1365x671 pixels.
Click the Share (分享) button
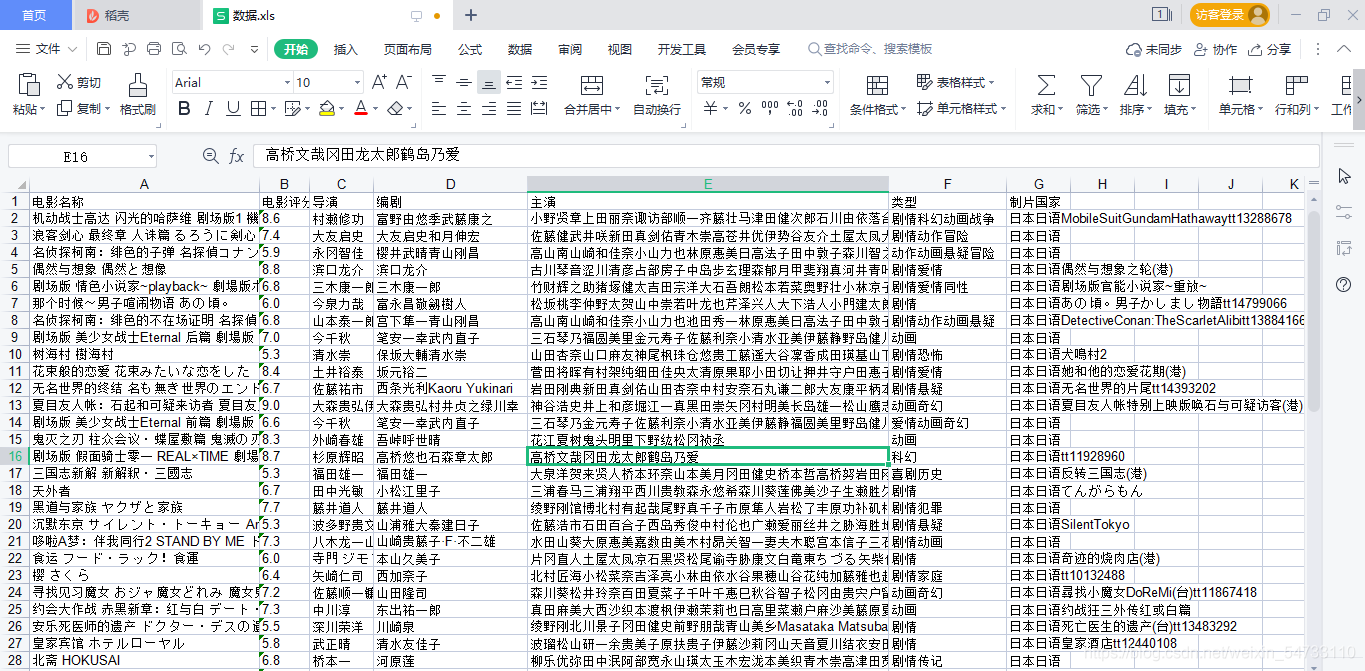pyautogui.click(x=1270, y=49)
